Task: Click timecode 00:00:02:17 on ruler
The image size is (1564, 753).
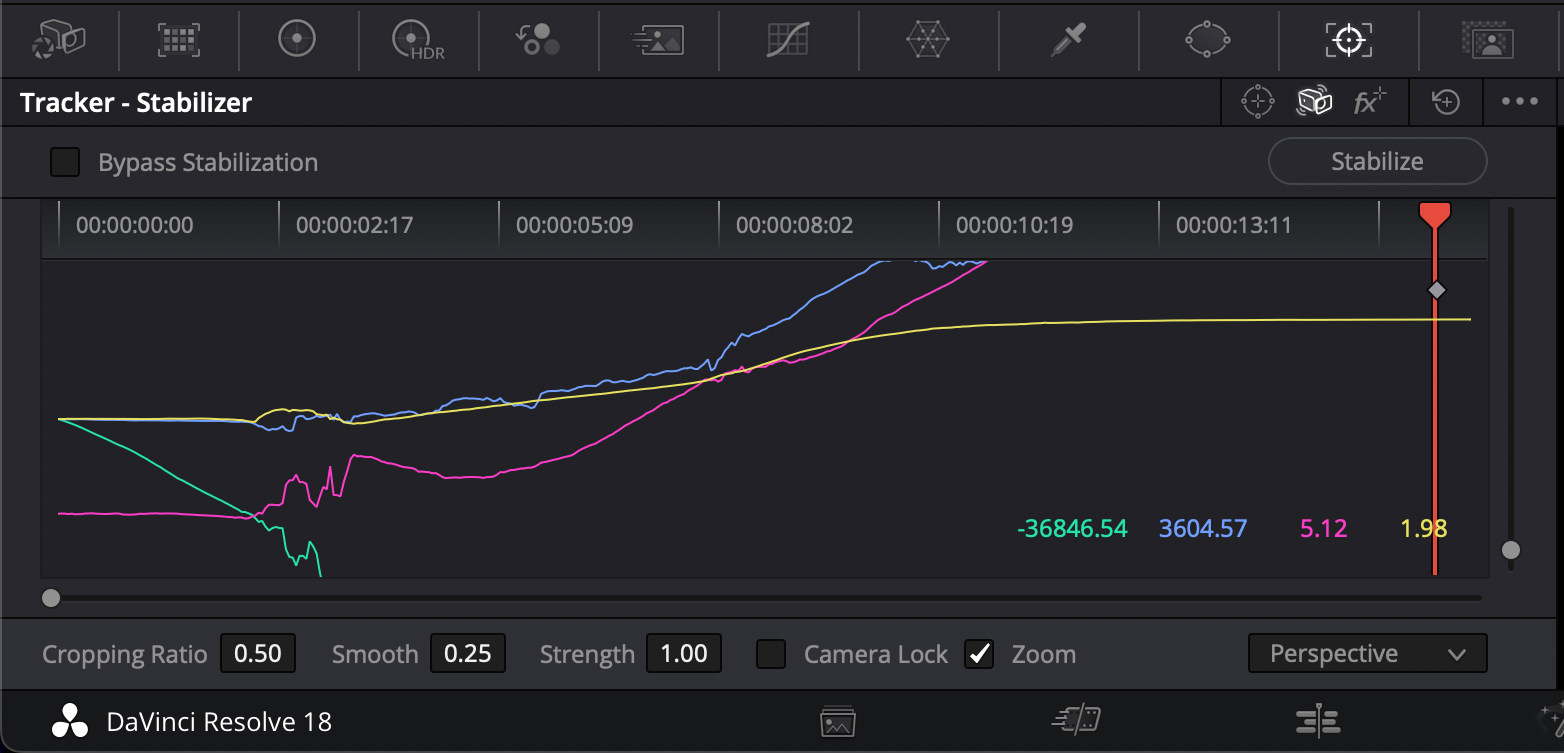Action: (354, 225)
